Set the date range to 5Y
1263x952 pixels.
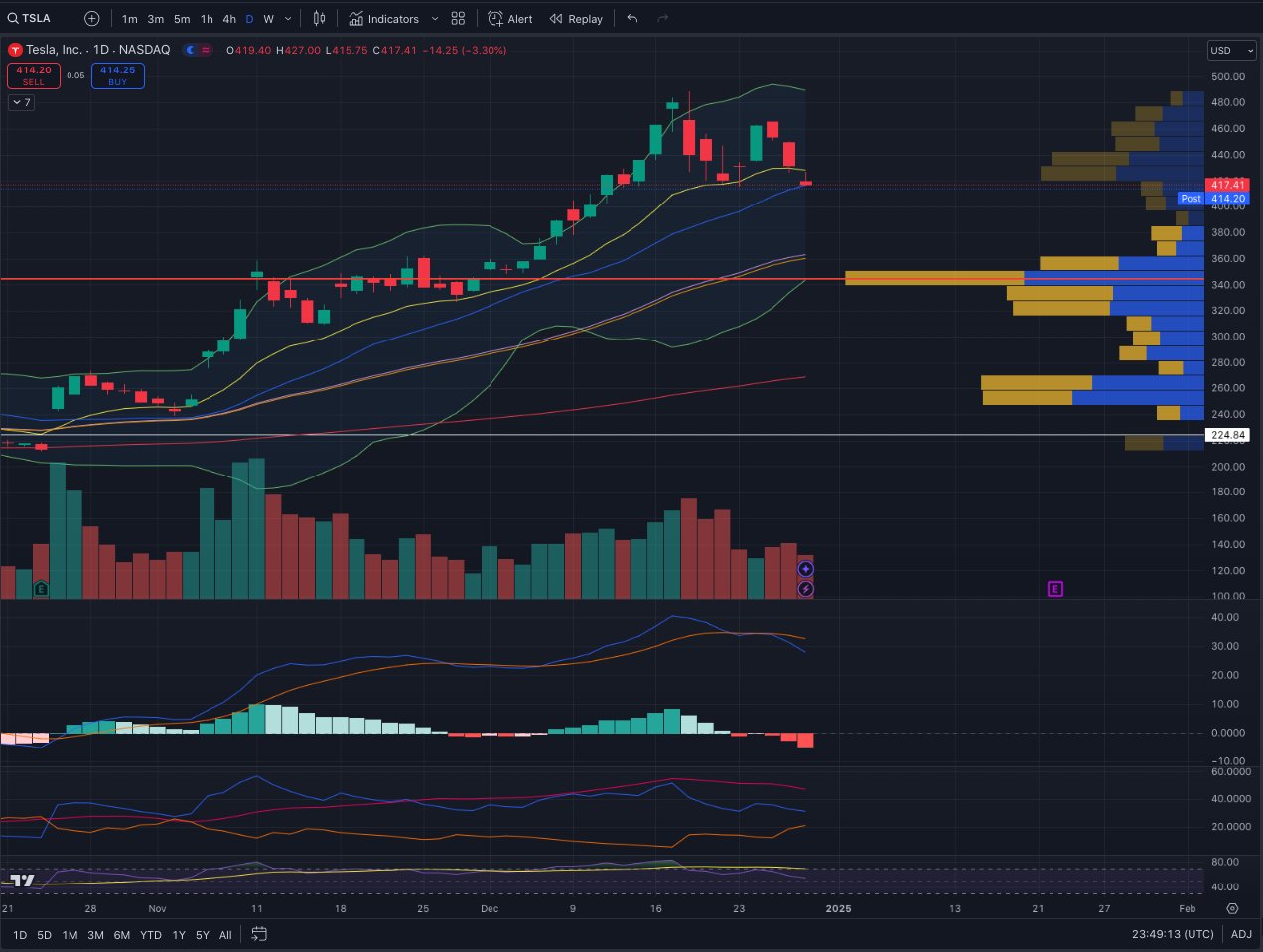coord(203,935)
